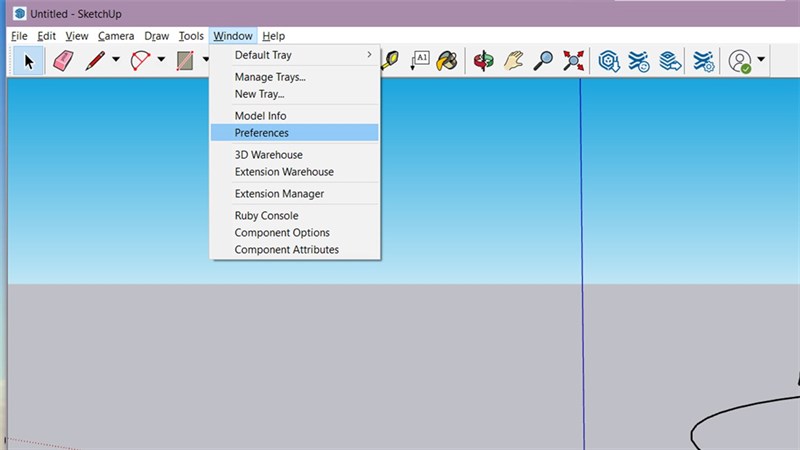The height and width of the screenshot is (450, 800).
Task: Select Manage Trays… menu entry
Action: (x=295, y=77)
